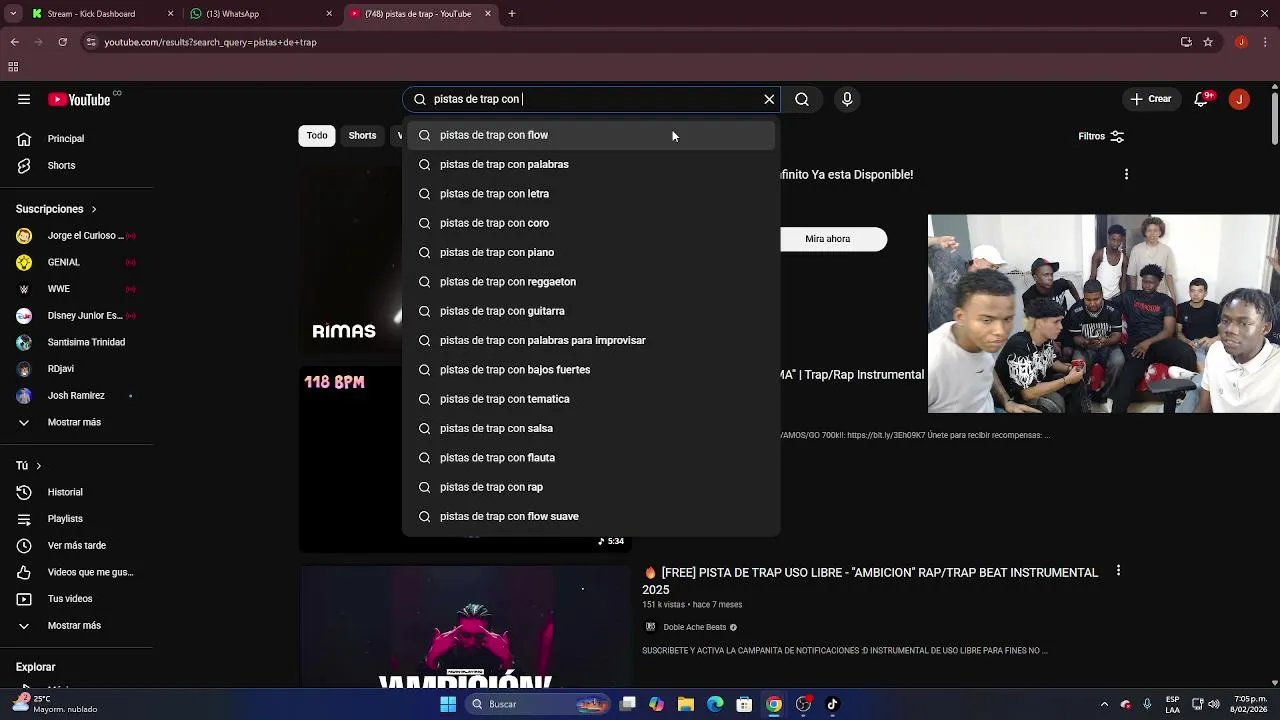Open TikTok from the taskbar
Image resolution: width=1280 pixels, height=720 pixels.
(832, 704)
